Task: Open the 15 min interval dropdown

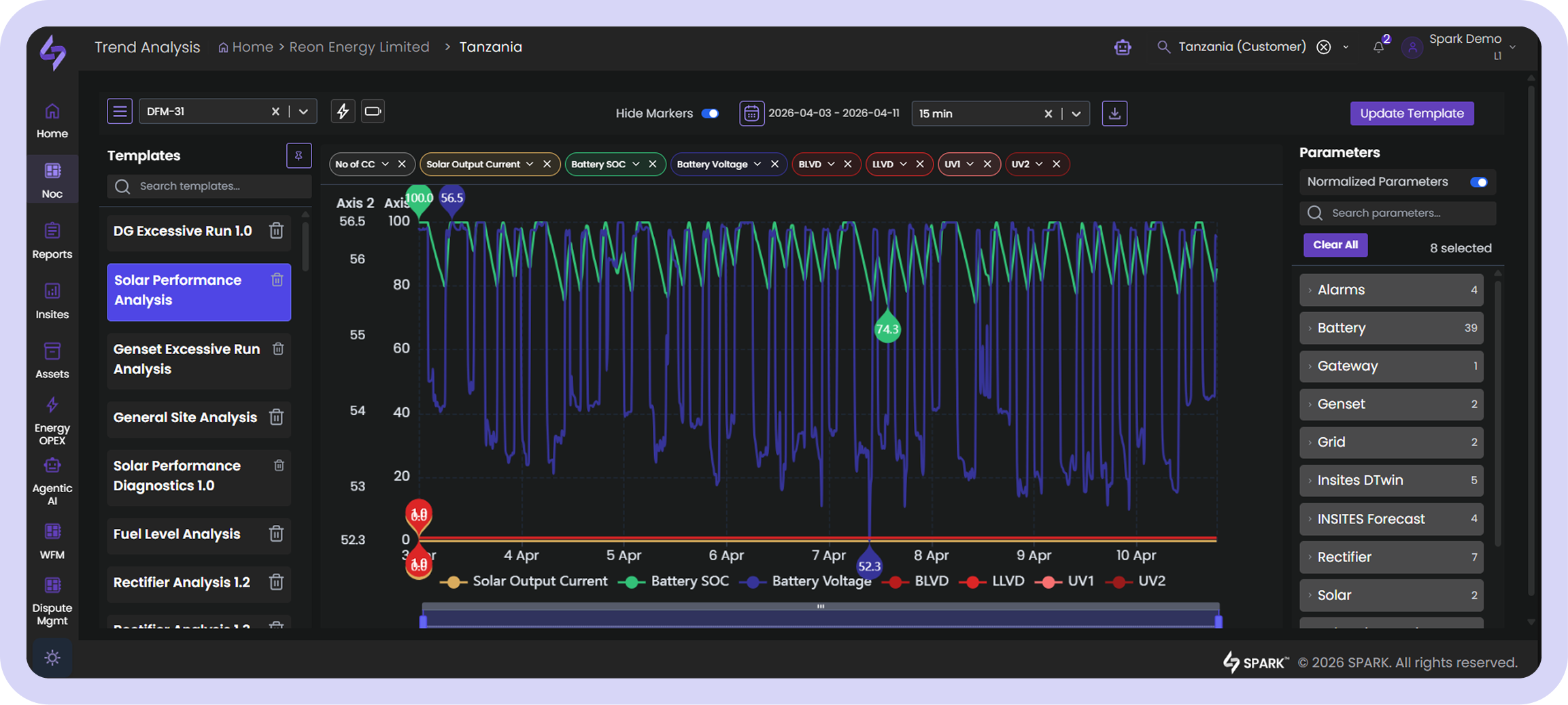Action: [1076, 114]
